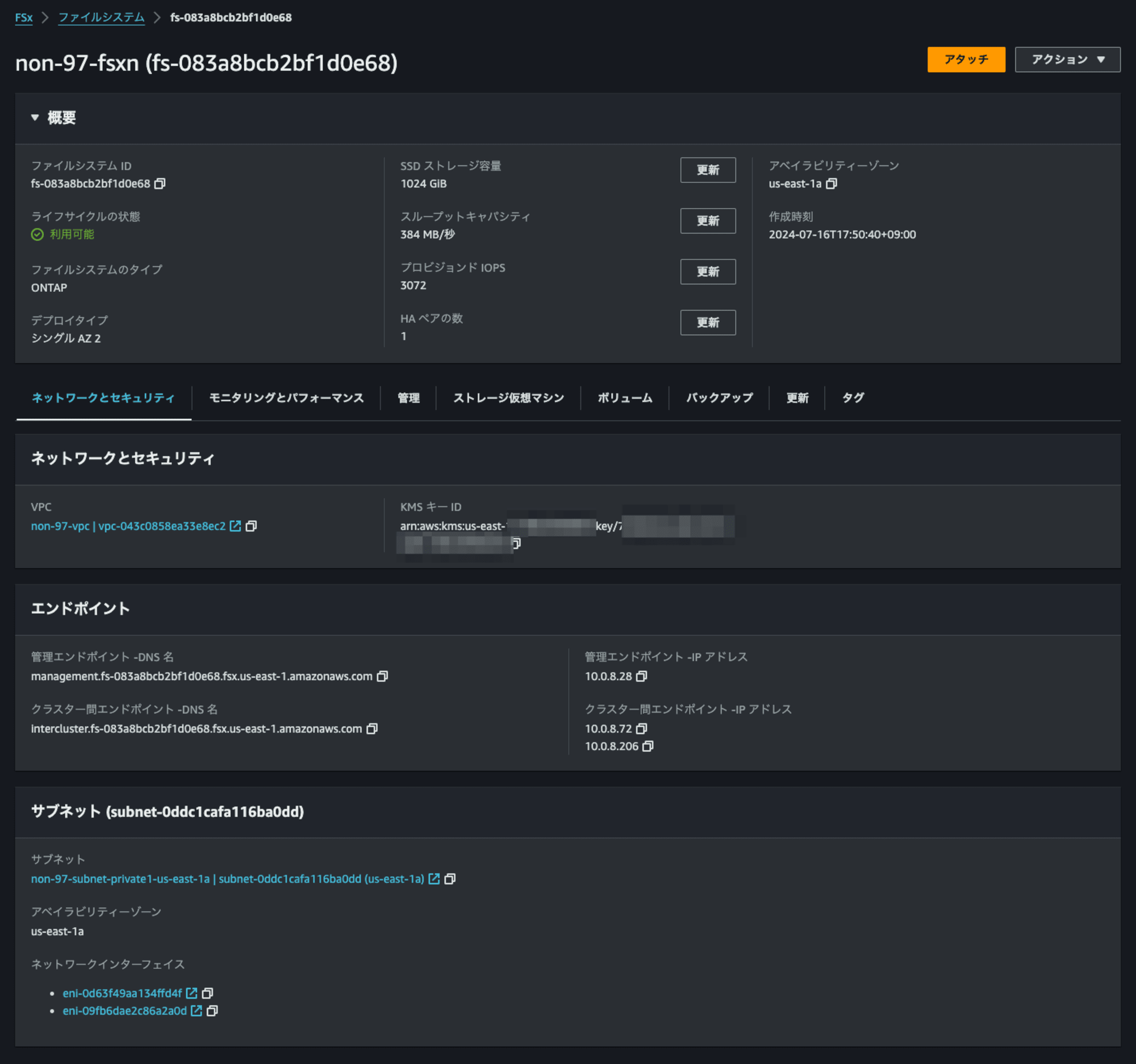
Task: Update SSD ストレージ容量 with 更新 button
Action: [707, 170]
